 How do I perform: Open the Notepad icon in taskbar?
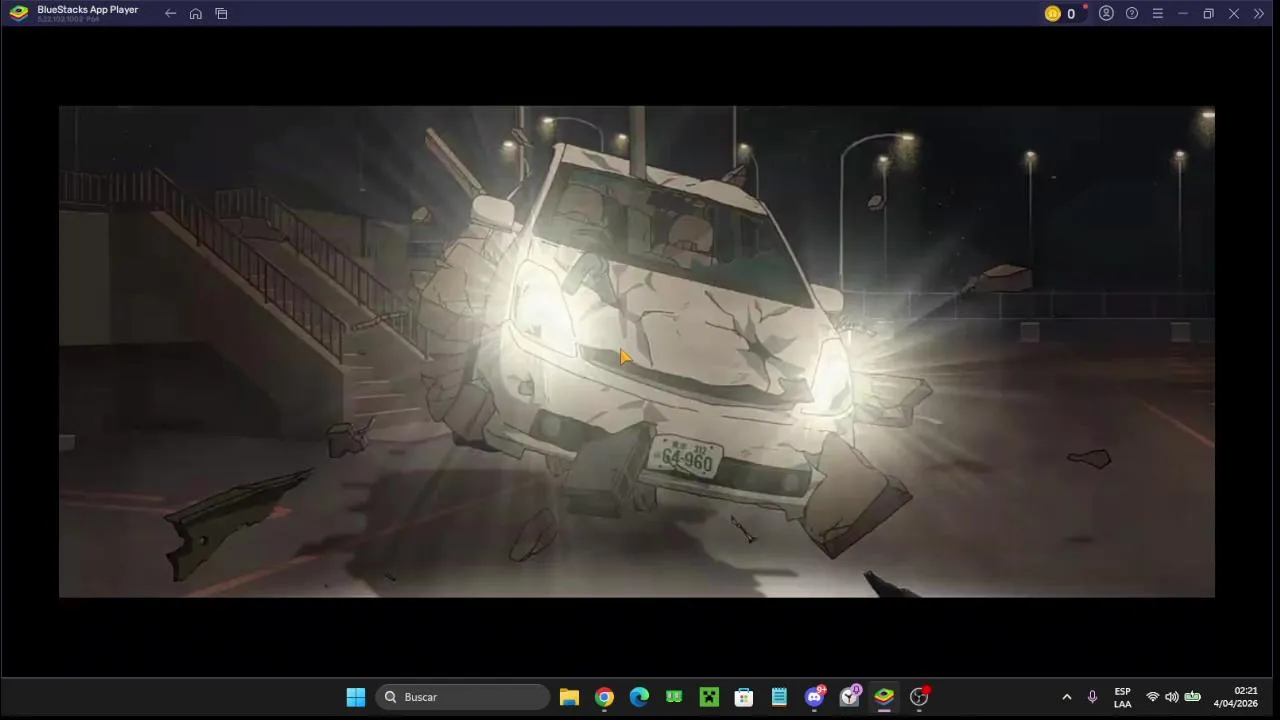point(779,697)
